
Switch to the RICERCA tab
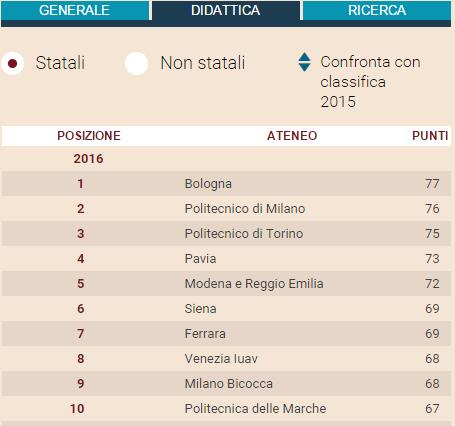377,10
